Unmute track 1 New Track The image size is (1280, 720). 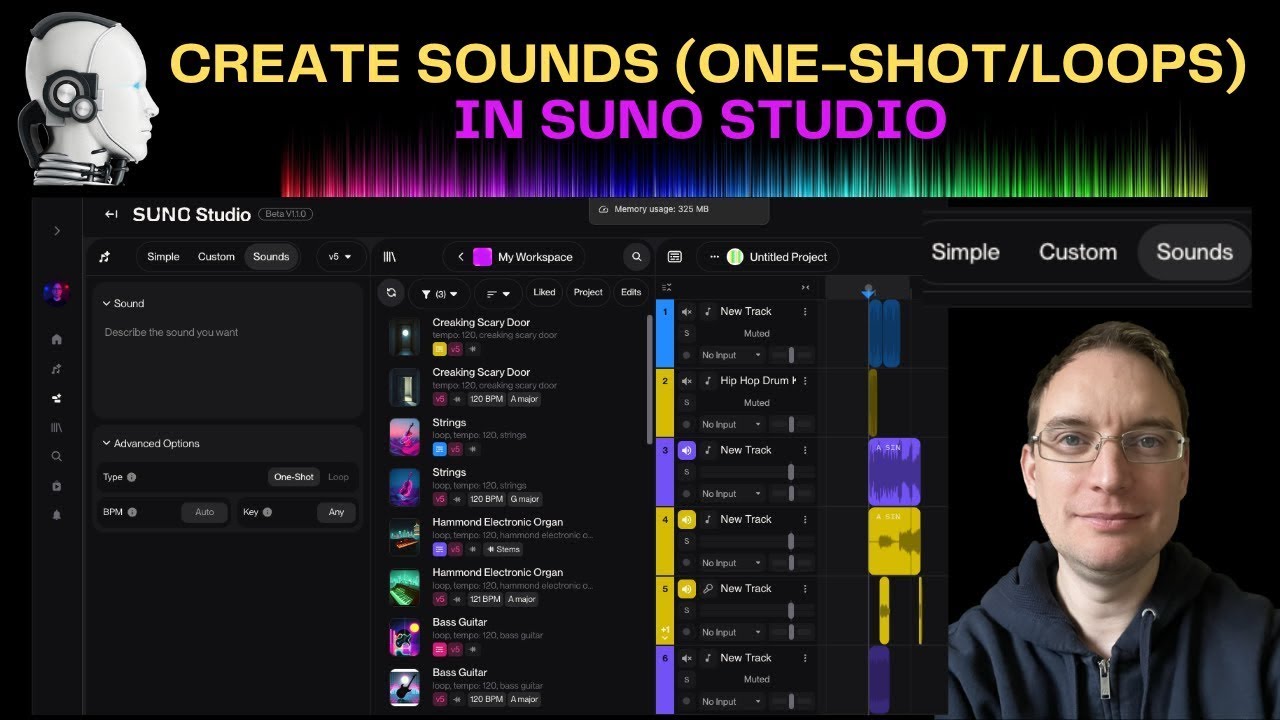(x=687, y=312)
